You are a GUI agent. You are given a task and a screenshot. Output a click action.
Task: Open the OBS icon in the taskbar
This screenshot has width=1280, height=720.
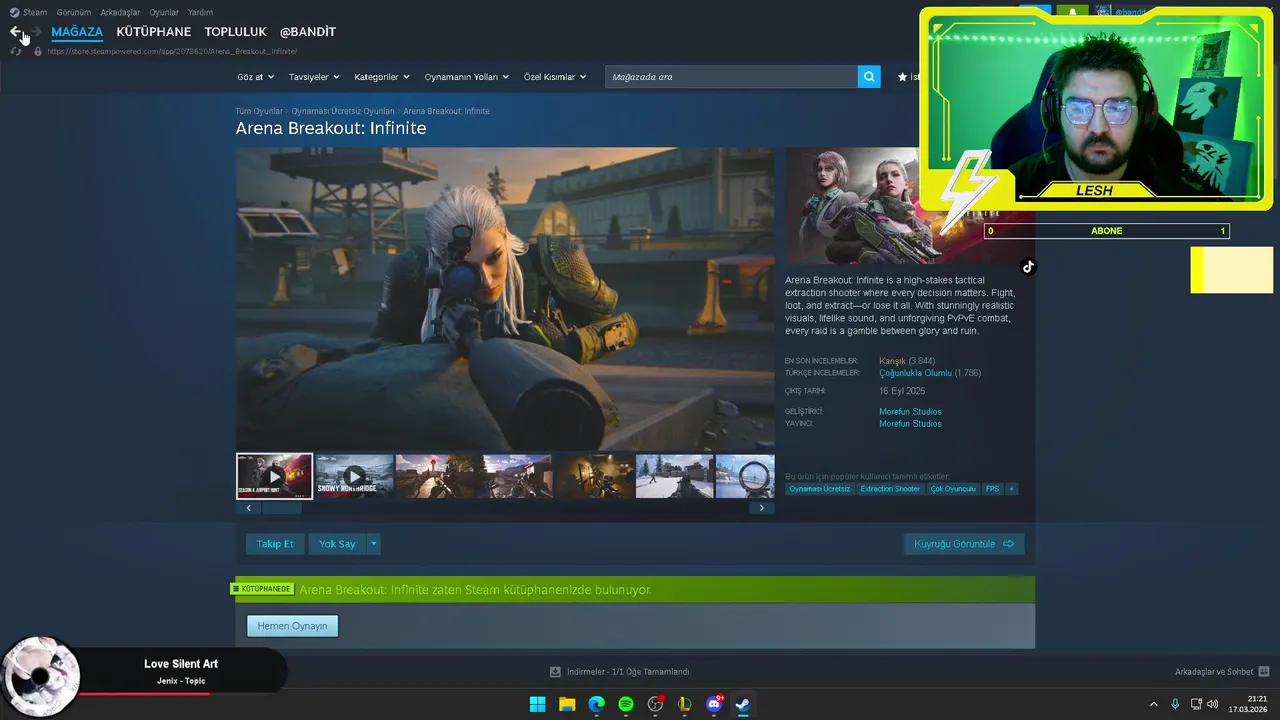pos(655,704)
